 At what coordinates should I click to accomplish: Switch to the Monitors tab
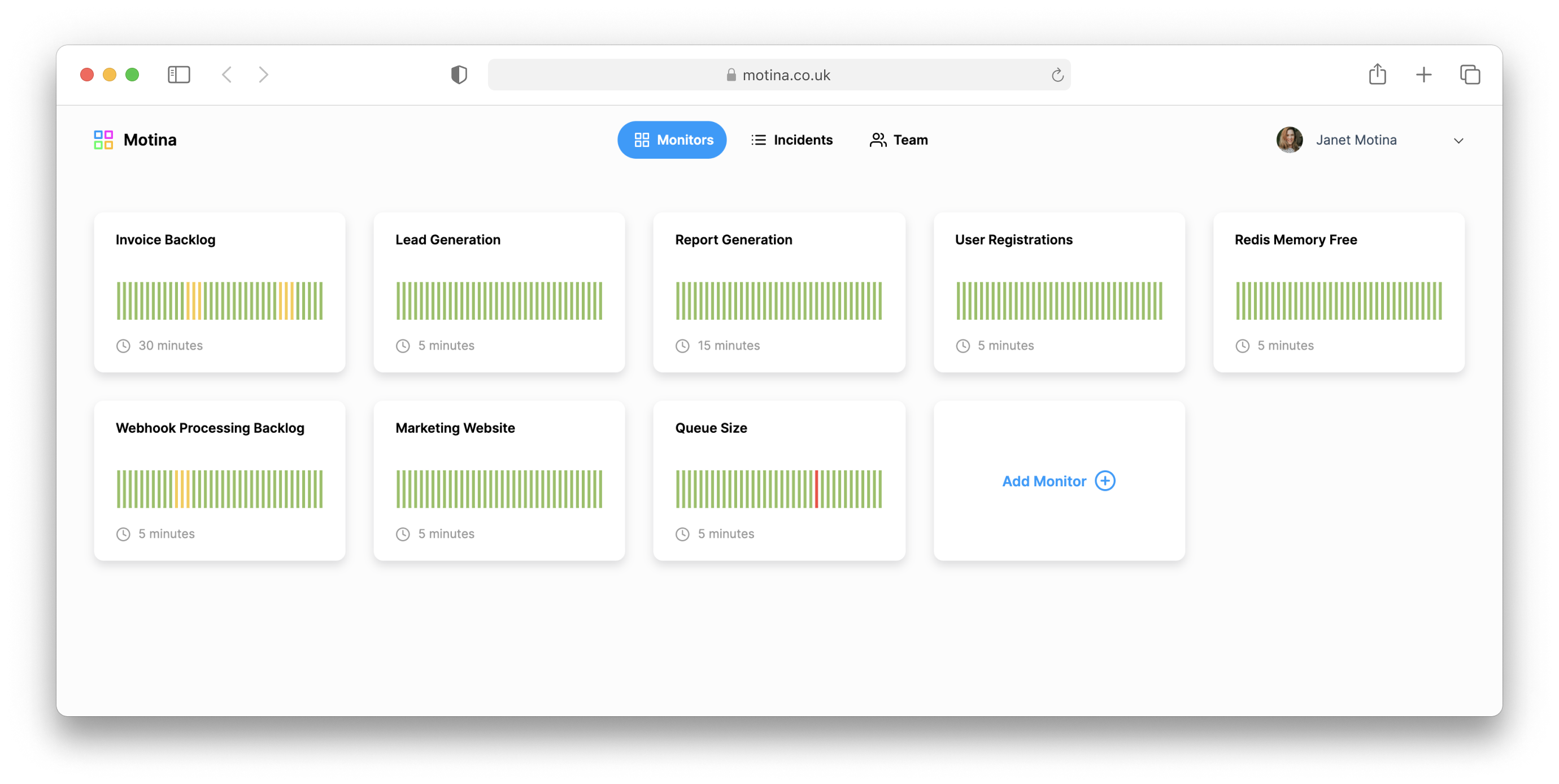tap(672, 140)
